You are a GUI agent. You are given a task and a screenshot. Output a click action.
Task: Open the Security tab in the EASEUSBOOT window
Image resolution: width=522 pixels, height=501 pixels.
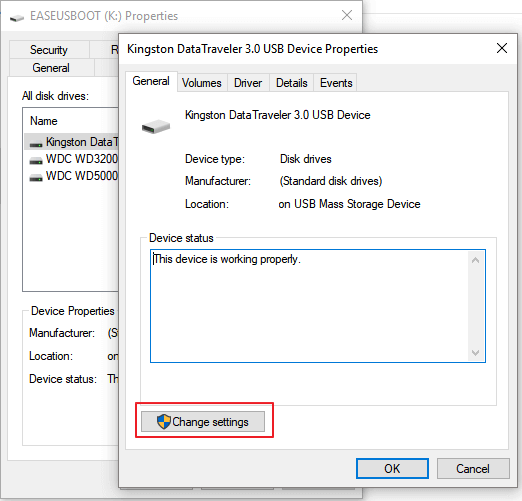point(49,50)
